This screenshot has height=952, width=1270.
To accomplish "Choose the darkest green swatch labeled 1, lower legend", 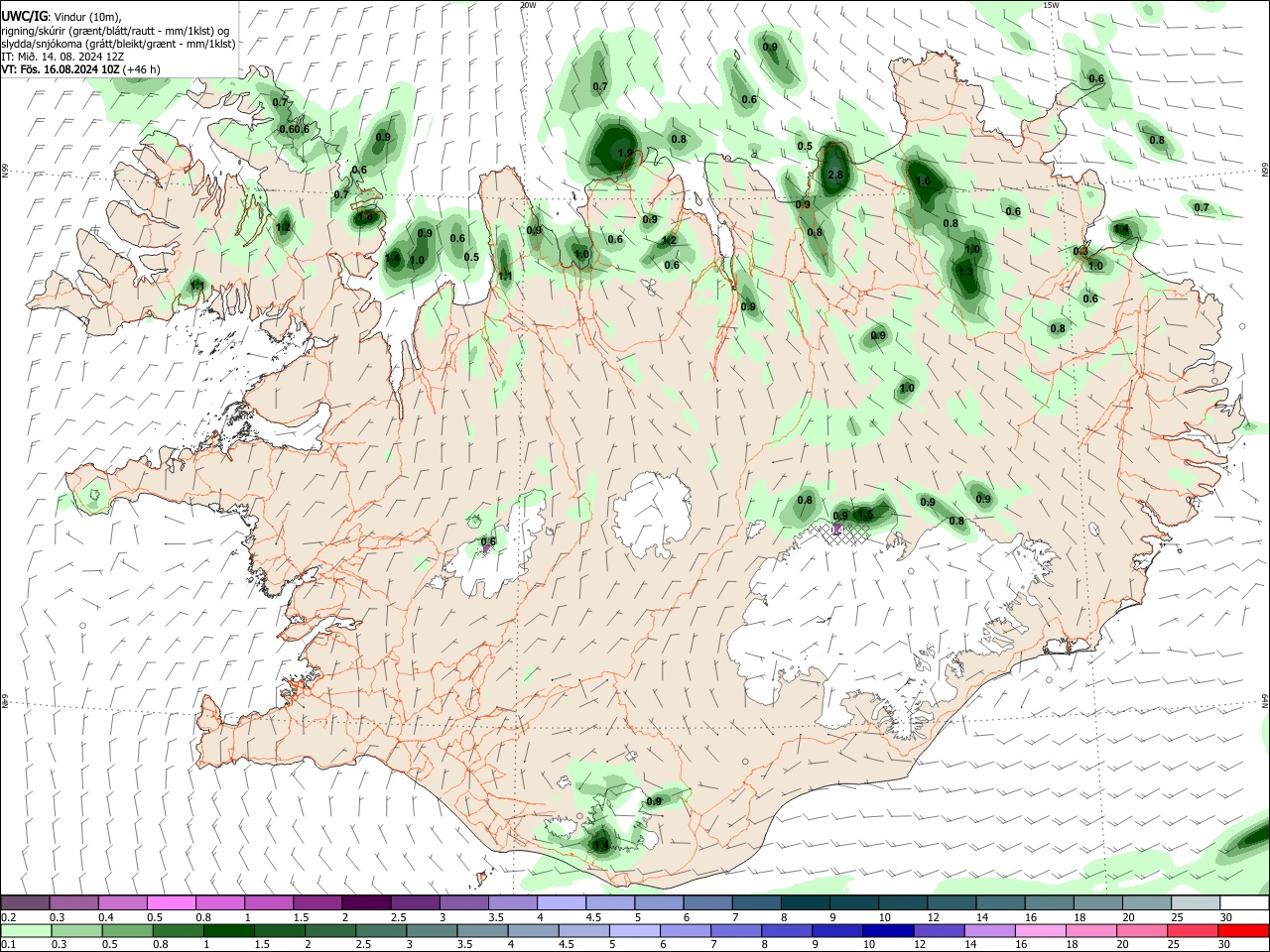I will pos(229,930).
